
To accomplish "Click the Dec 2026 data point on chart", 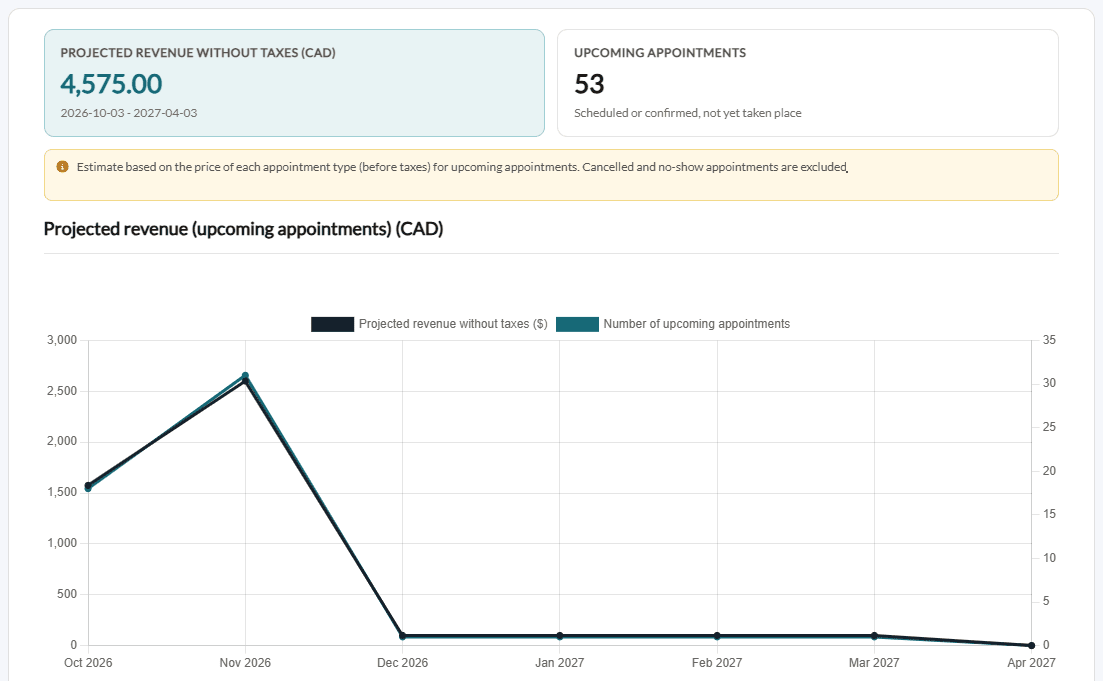I will [x=402, y=635].
